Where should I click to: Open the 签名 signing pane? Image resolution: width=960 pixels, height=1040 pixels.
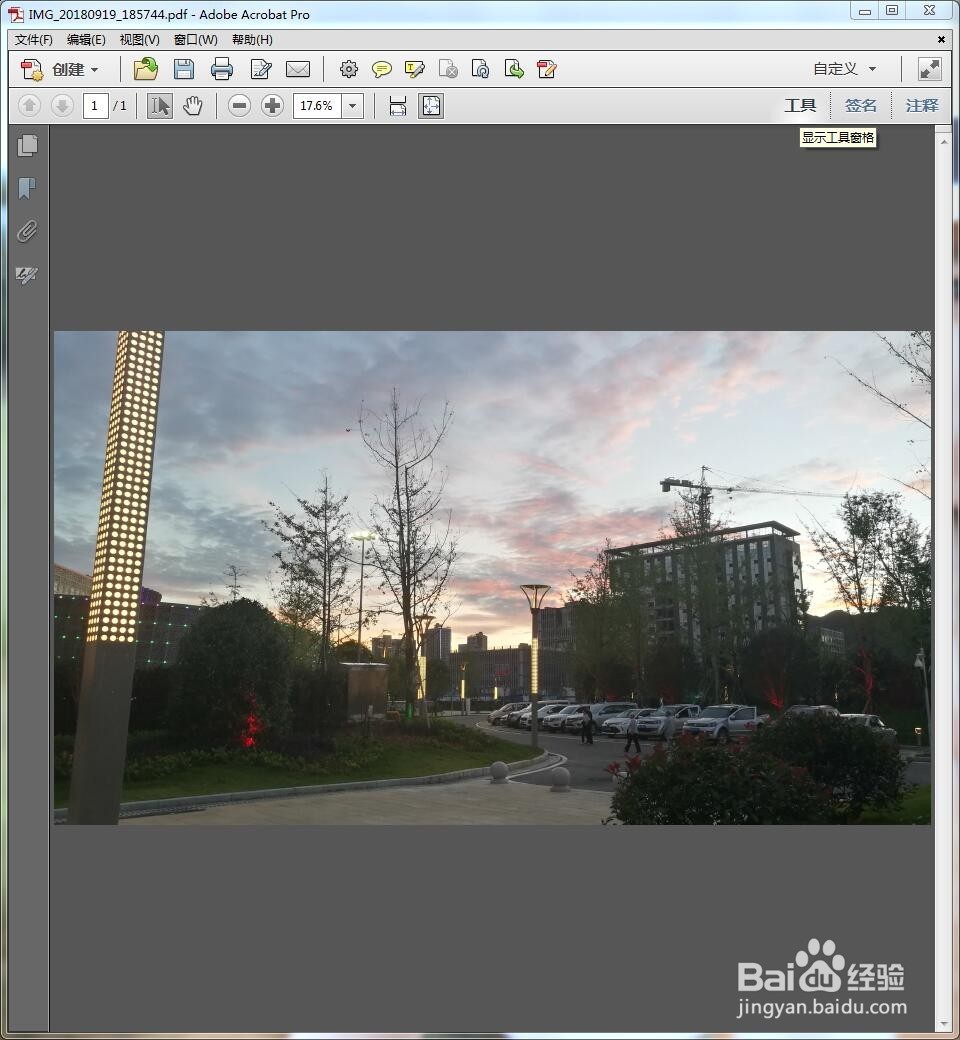(x=860, y=104)
